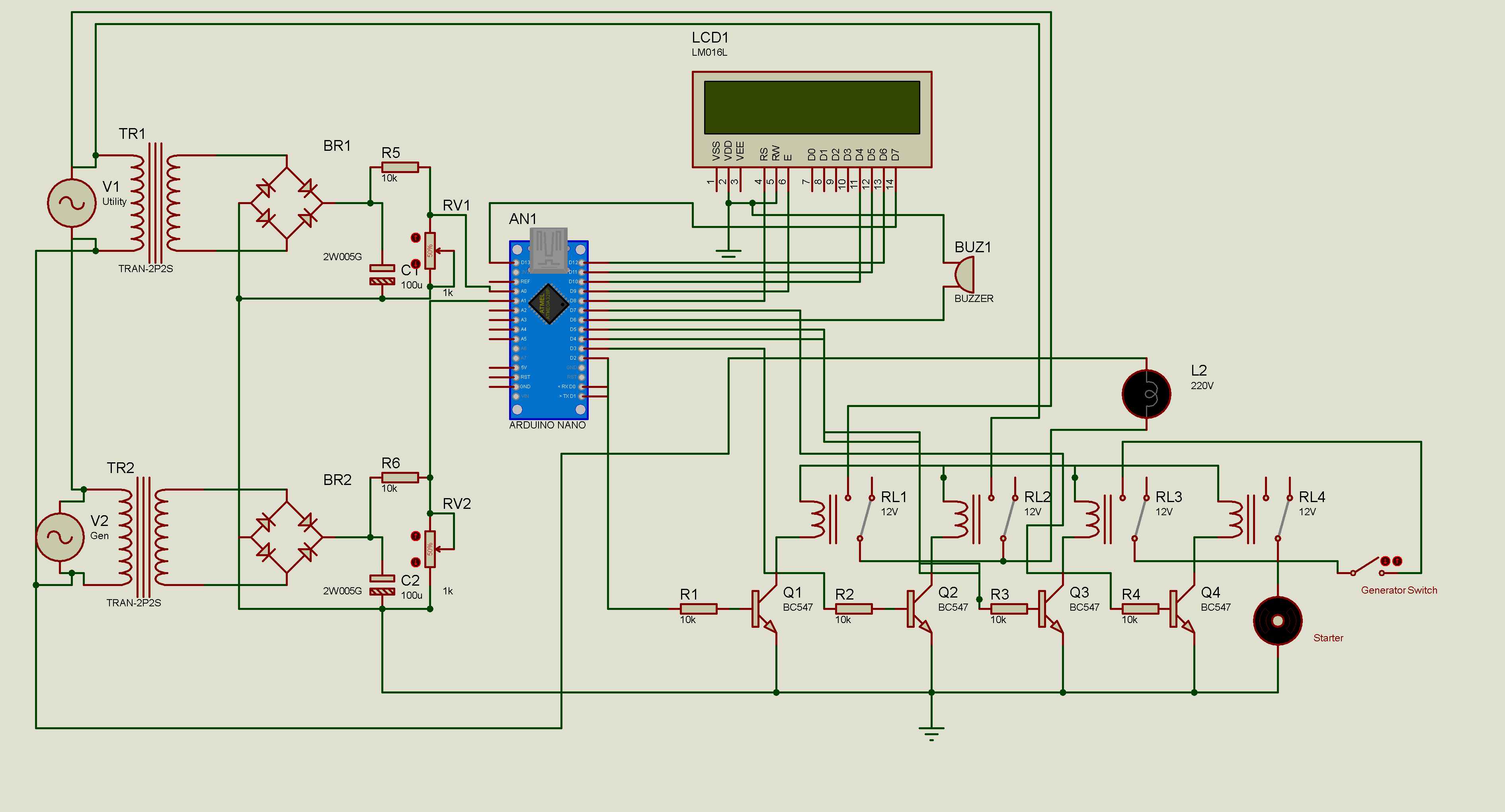Open Generator Switch with up arrow actuator

pyautogui.click(x=1397, y=561)
